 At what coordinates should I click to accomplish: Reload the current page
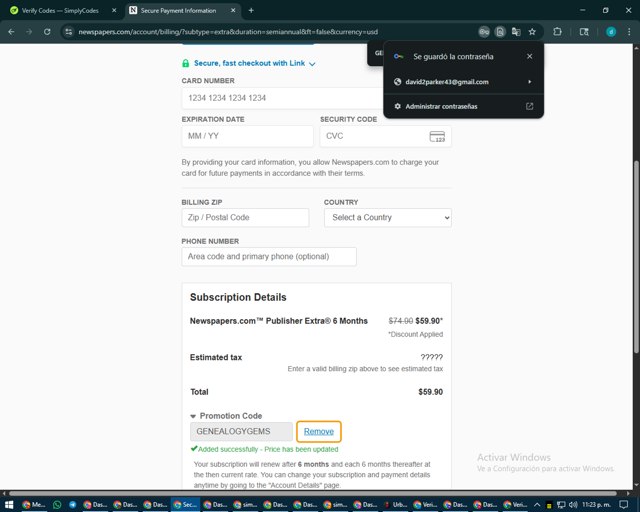47,32
